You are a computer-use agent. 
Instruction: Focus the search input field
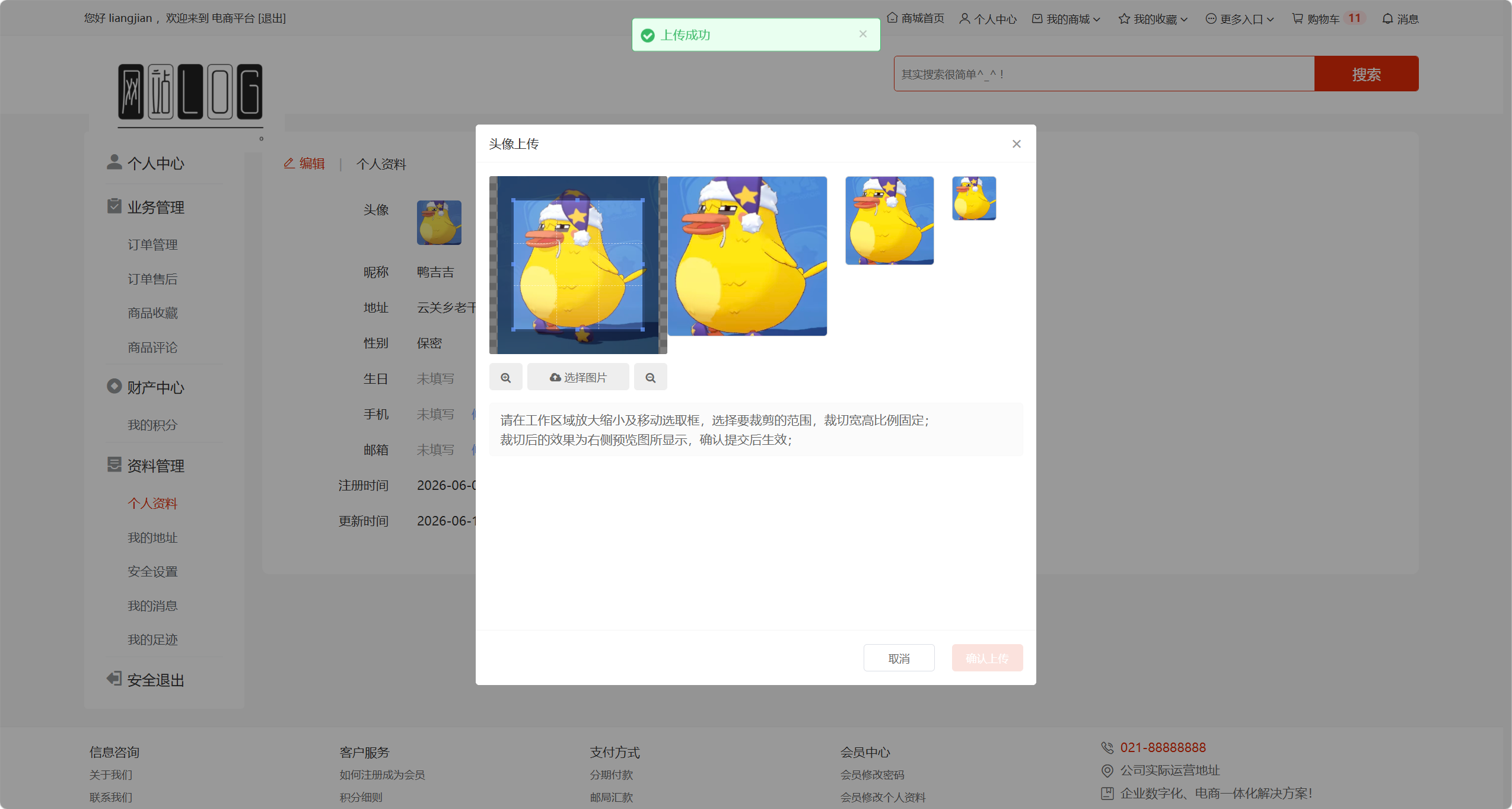tap(1104, 74)
